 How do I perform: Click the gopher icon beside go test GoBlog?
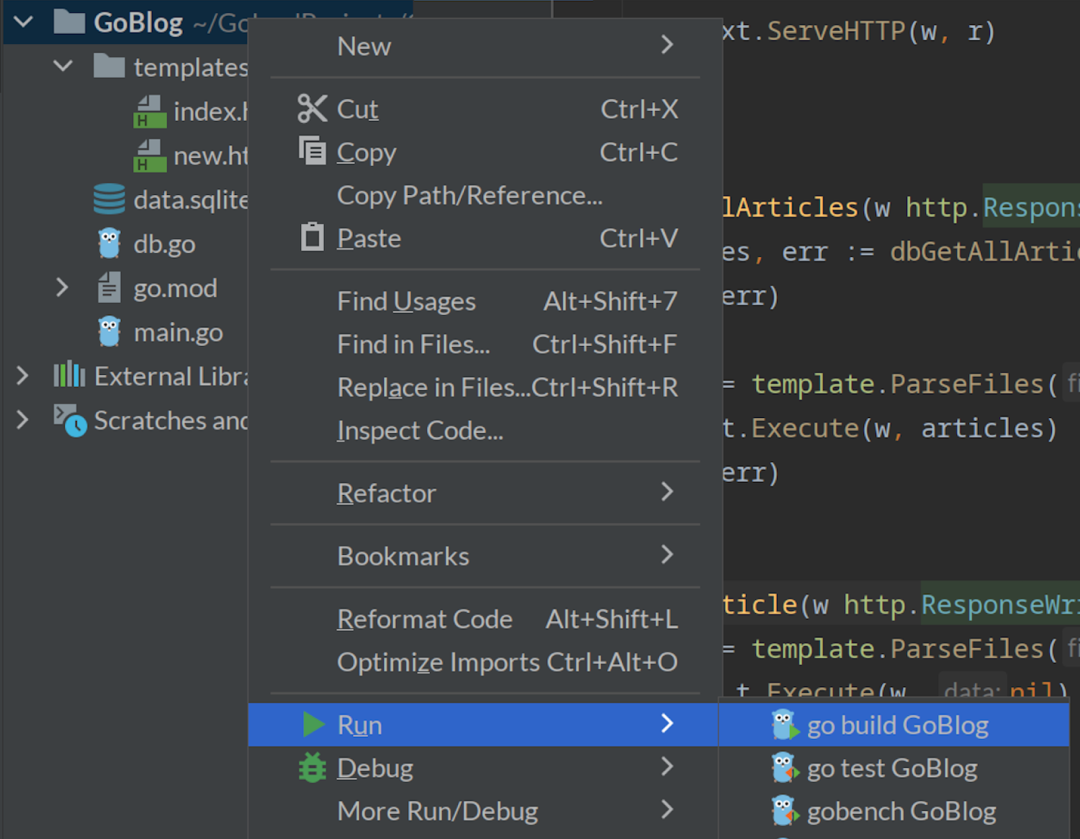785,768
